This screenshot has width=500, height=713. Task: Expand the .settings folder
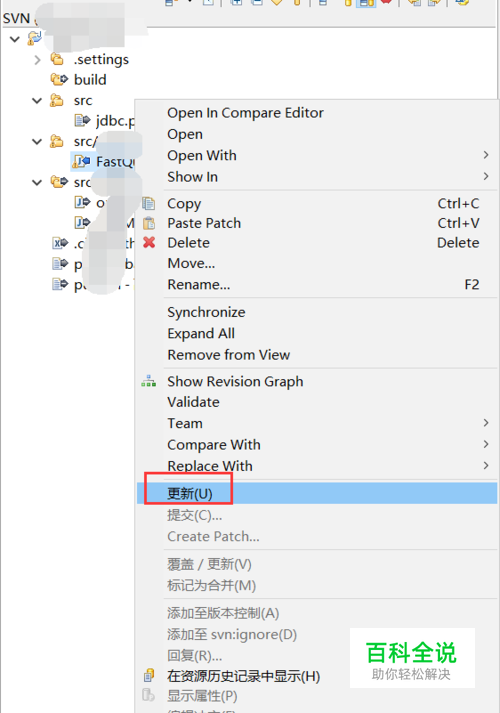[x=37, y=60]
